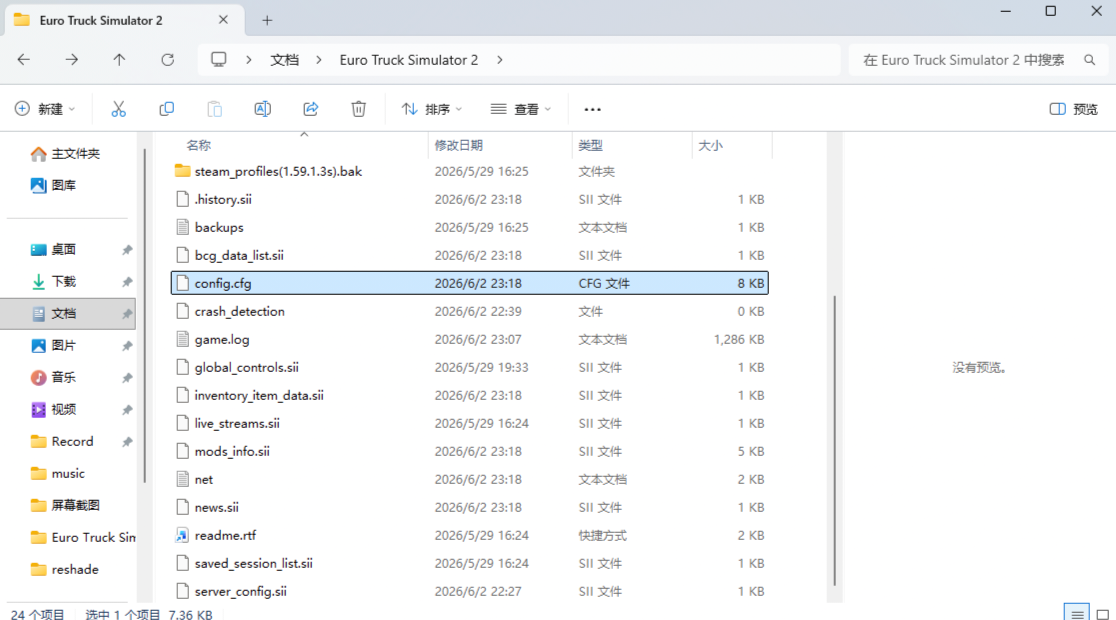The image size is (1116, 620).
Task: Select mods_info.sii file
Action: tap(470, 452)
